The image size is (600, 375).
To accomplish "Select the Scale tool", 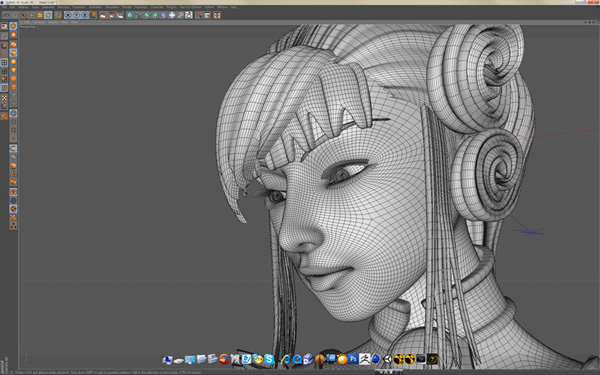I will 39,15.
